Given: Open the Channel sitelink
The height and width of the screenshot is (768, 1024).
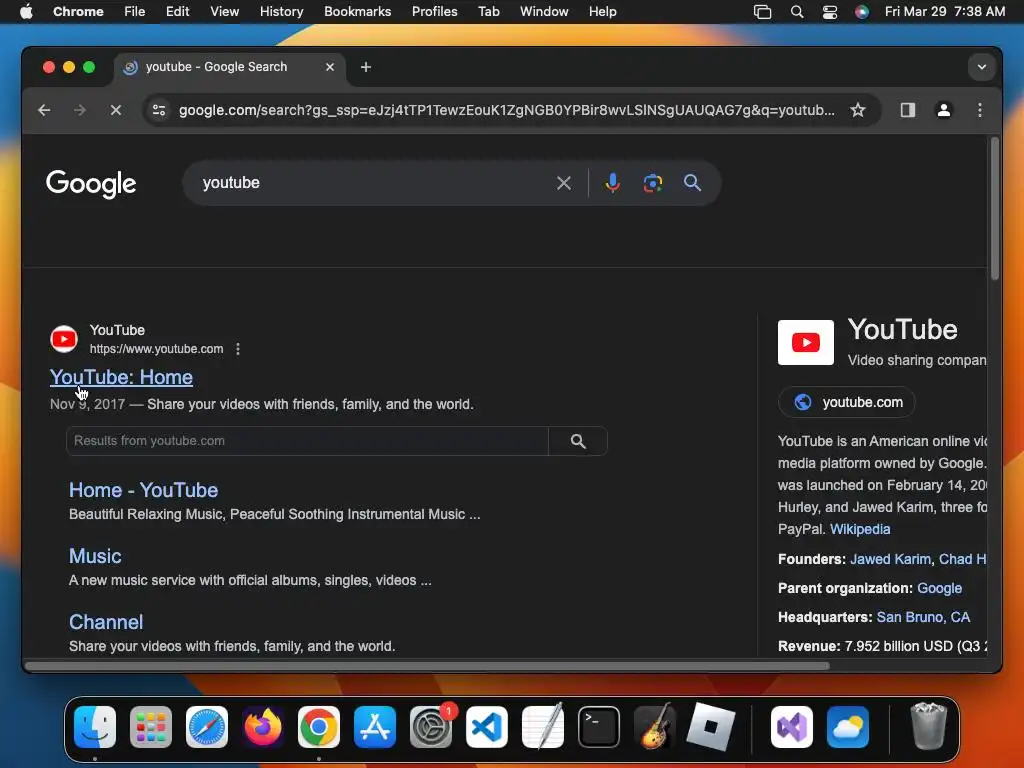Looking at the screenshot, I should pos(106,622).
